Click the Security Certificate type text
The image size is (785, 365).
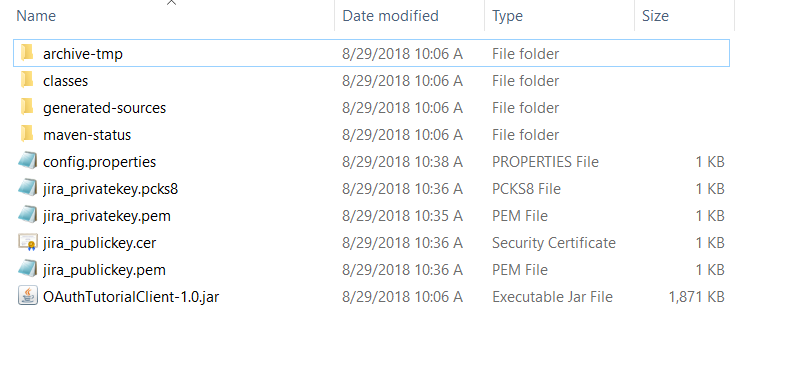554,243
